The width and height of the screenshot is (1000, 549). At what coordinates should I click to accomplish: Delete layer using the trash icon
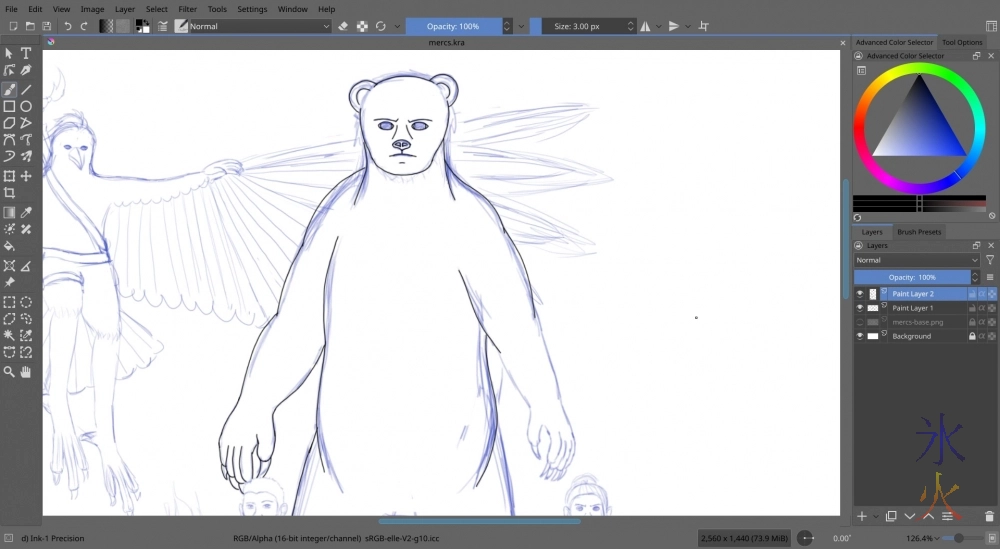[x=989, y=516]
